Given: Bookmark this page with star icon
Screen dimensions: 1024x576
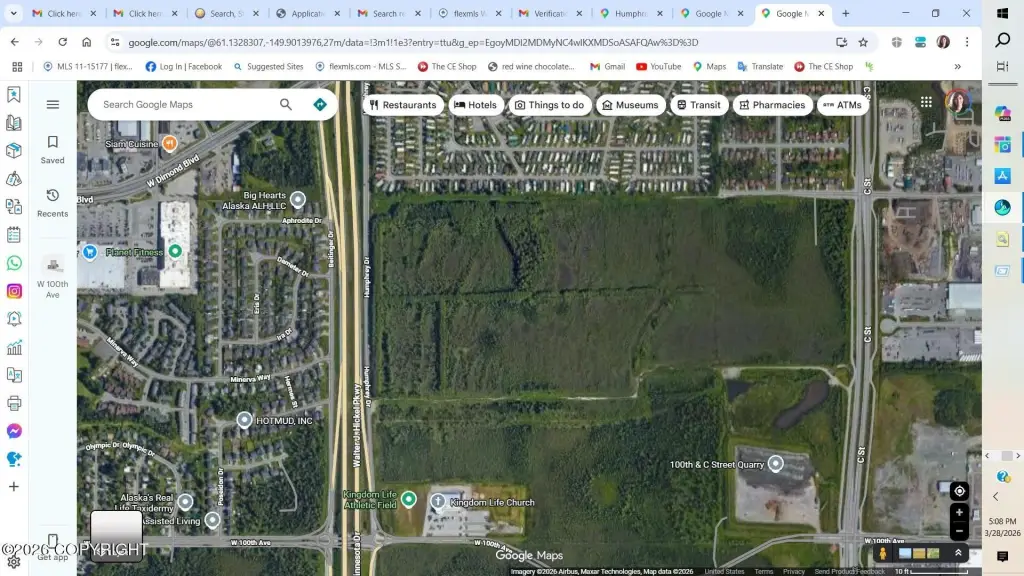Looking at the screenshot, I should [x=863, y=42].
